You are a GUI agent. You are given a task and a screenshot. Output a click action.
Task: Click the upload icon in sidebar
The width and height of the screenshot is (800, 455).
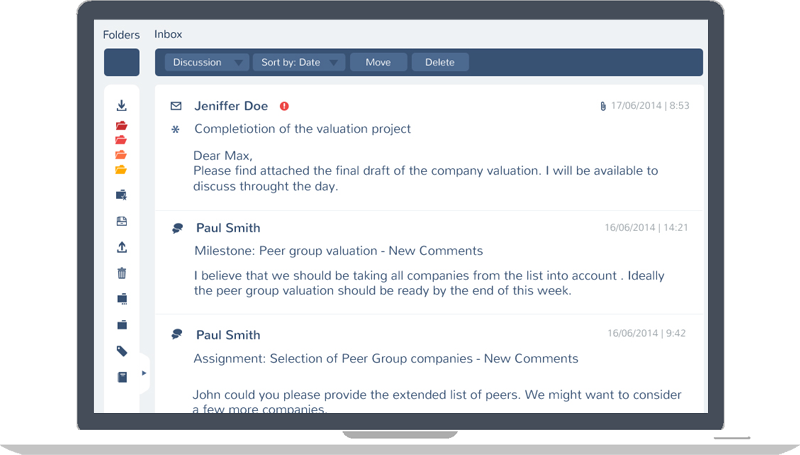122,247
